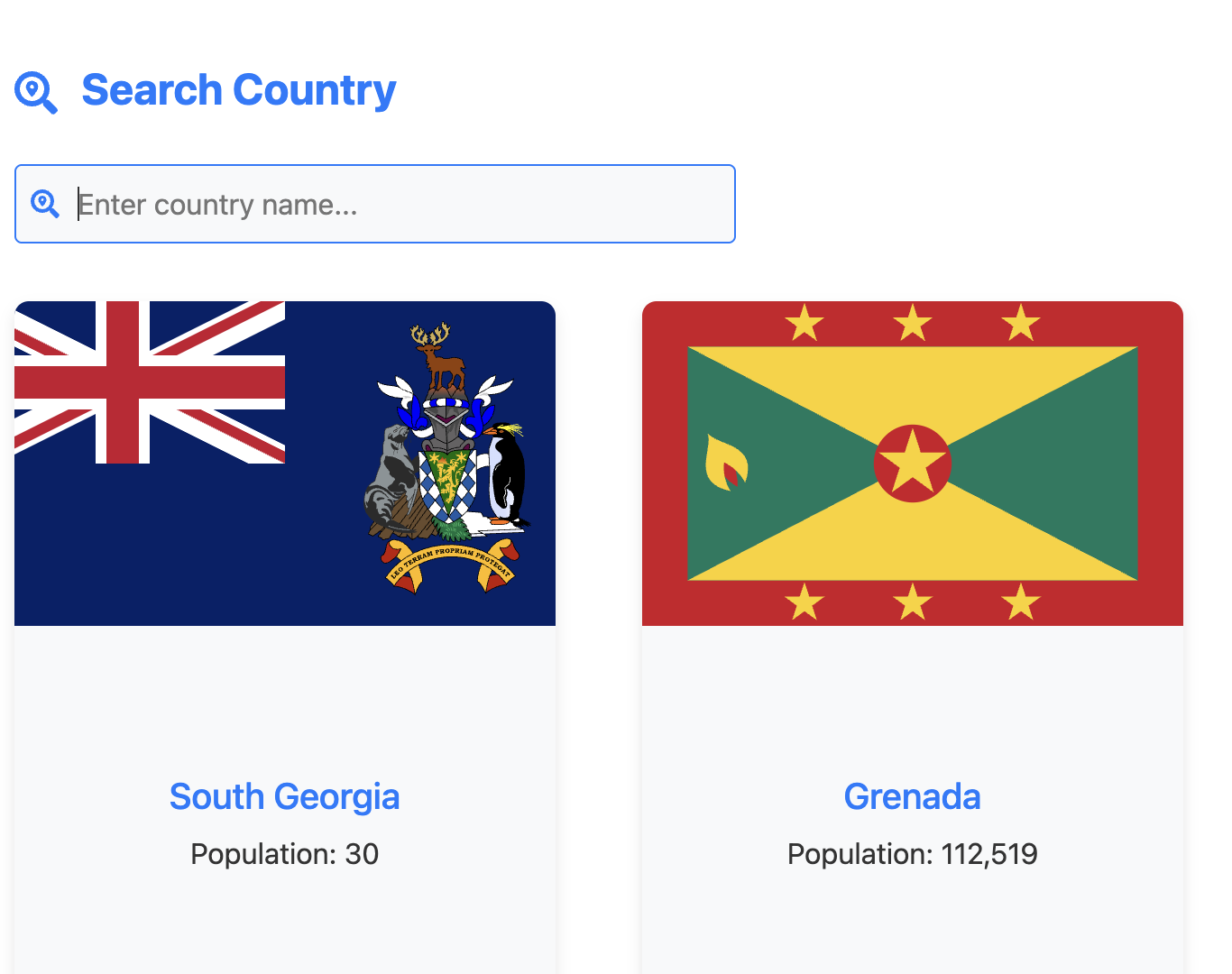Click the reindeer atop South Georgia's crest
The height and width of the screenshot is (974, 1232).
[x=441, y=354]
